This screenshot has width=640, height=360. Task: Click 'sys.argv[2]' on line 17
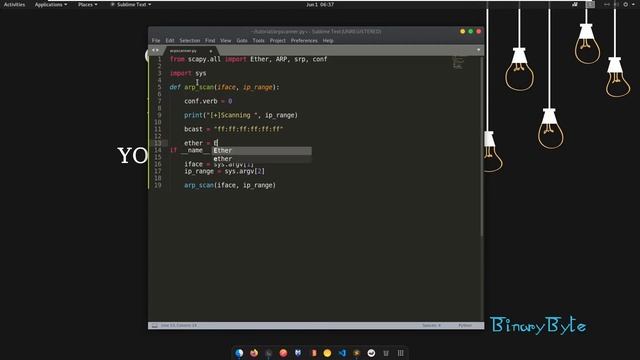[244, 171]
